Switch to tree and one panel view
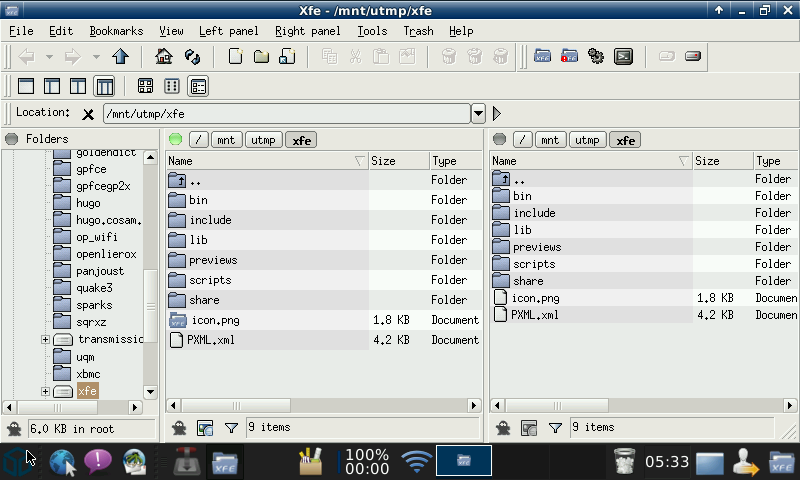 (x=52, y=86)
